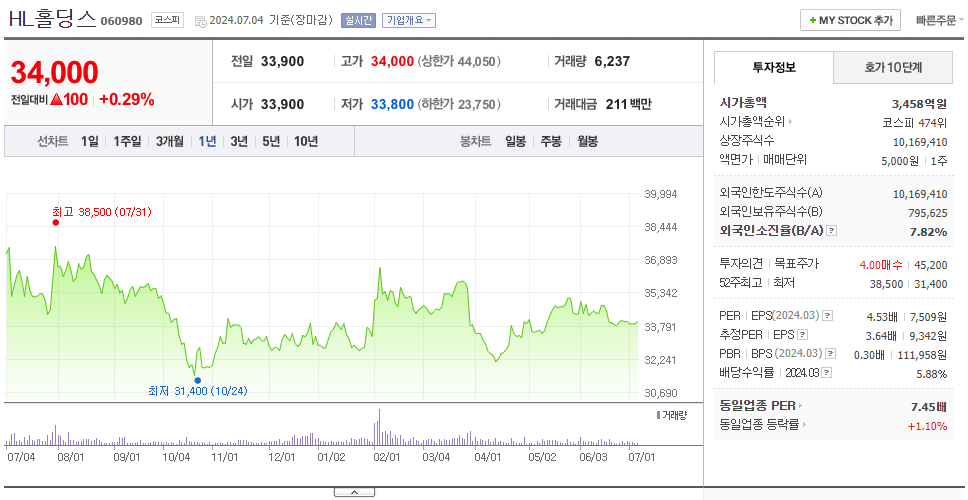Screen dimensions: 968x500
Task: Select the 3개월 line chart period
Action: (x=170, y=141)
